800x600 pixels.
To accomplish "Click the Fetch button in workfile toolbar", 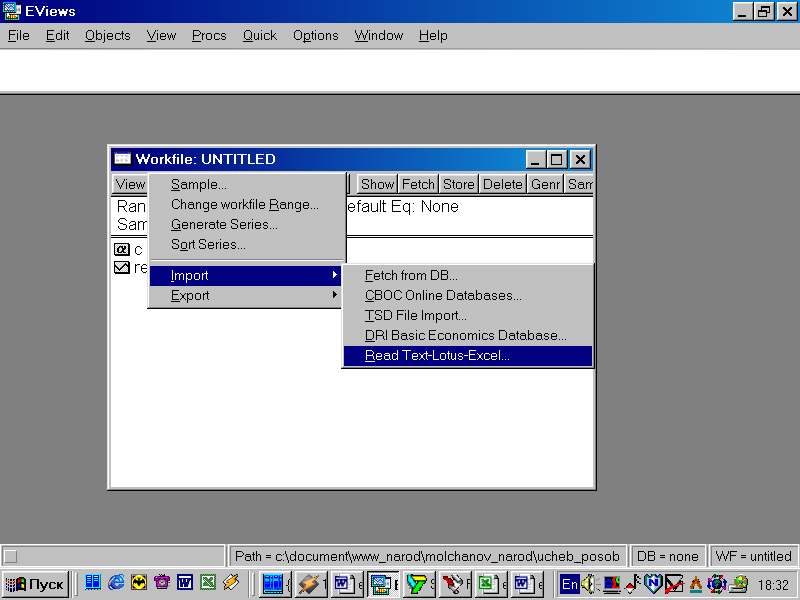I will pos(418,184).
